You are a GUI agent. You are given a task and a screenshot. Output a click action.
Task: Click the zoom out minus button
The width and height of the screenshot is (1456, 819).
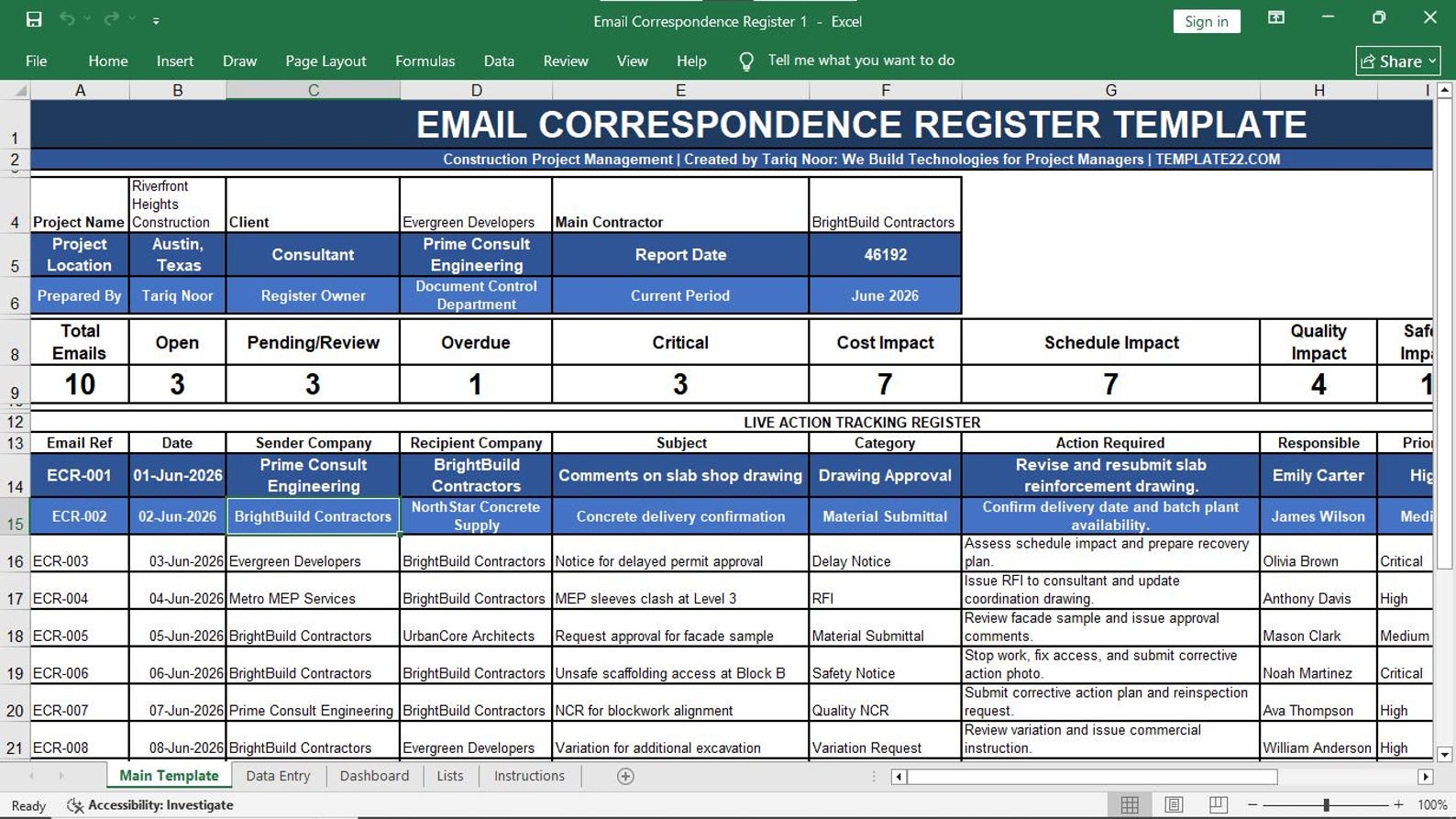click(1252, 804)
